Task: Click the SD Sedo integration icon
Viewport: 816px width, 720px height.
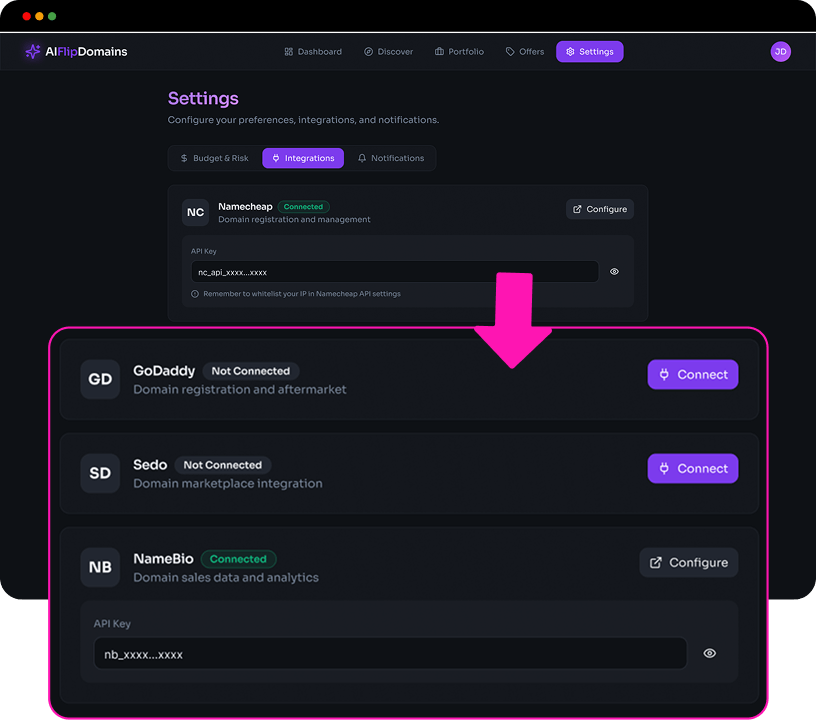Action: coord(100,474)
